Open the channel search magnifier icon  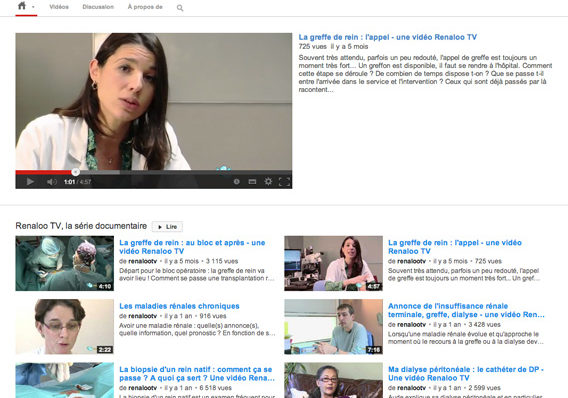coord(180,8)
